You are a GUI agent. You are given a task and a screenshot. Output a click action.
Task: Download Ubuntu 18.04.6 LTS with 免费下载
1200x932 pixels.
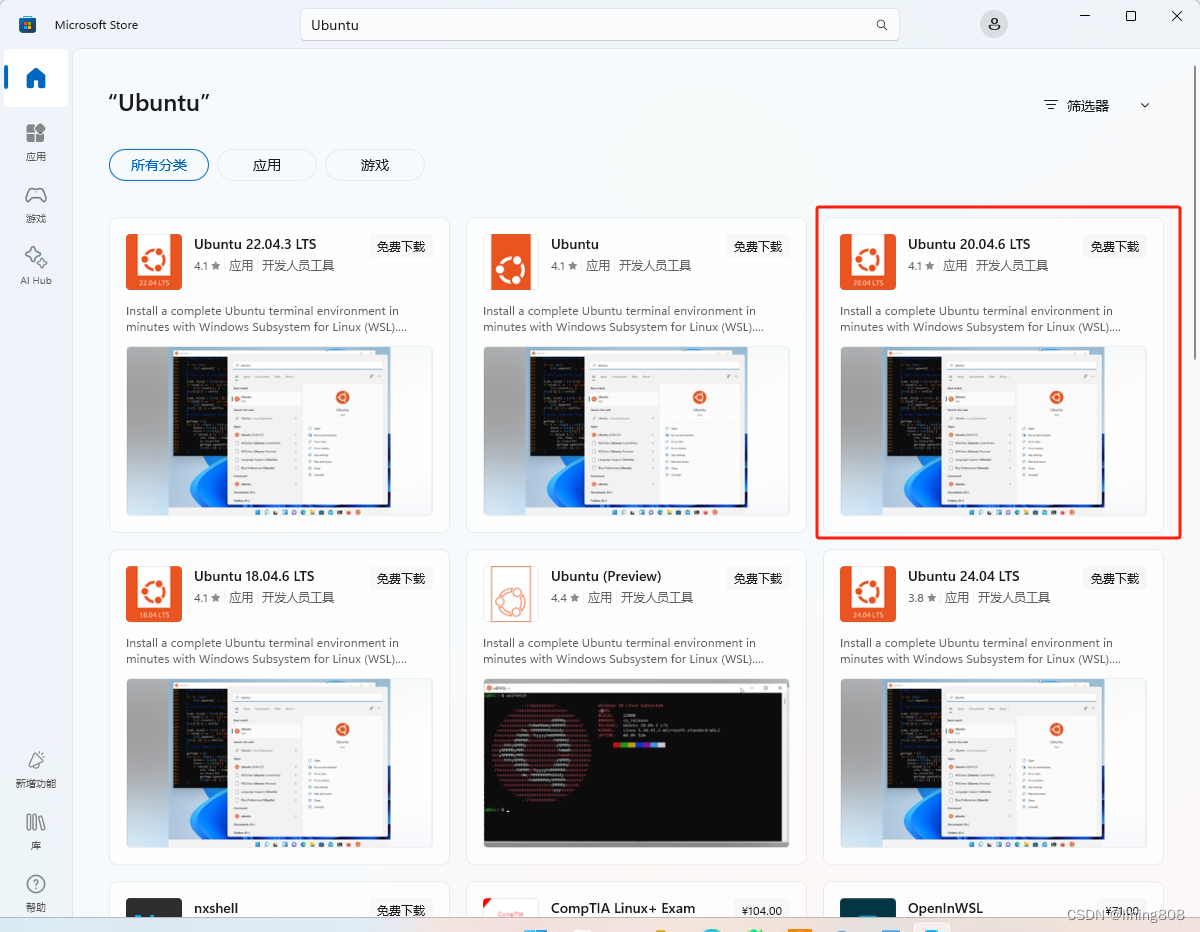(401, 578)
